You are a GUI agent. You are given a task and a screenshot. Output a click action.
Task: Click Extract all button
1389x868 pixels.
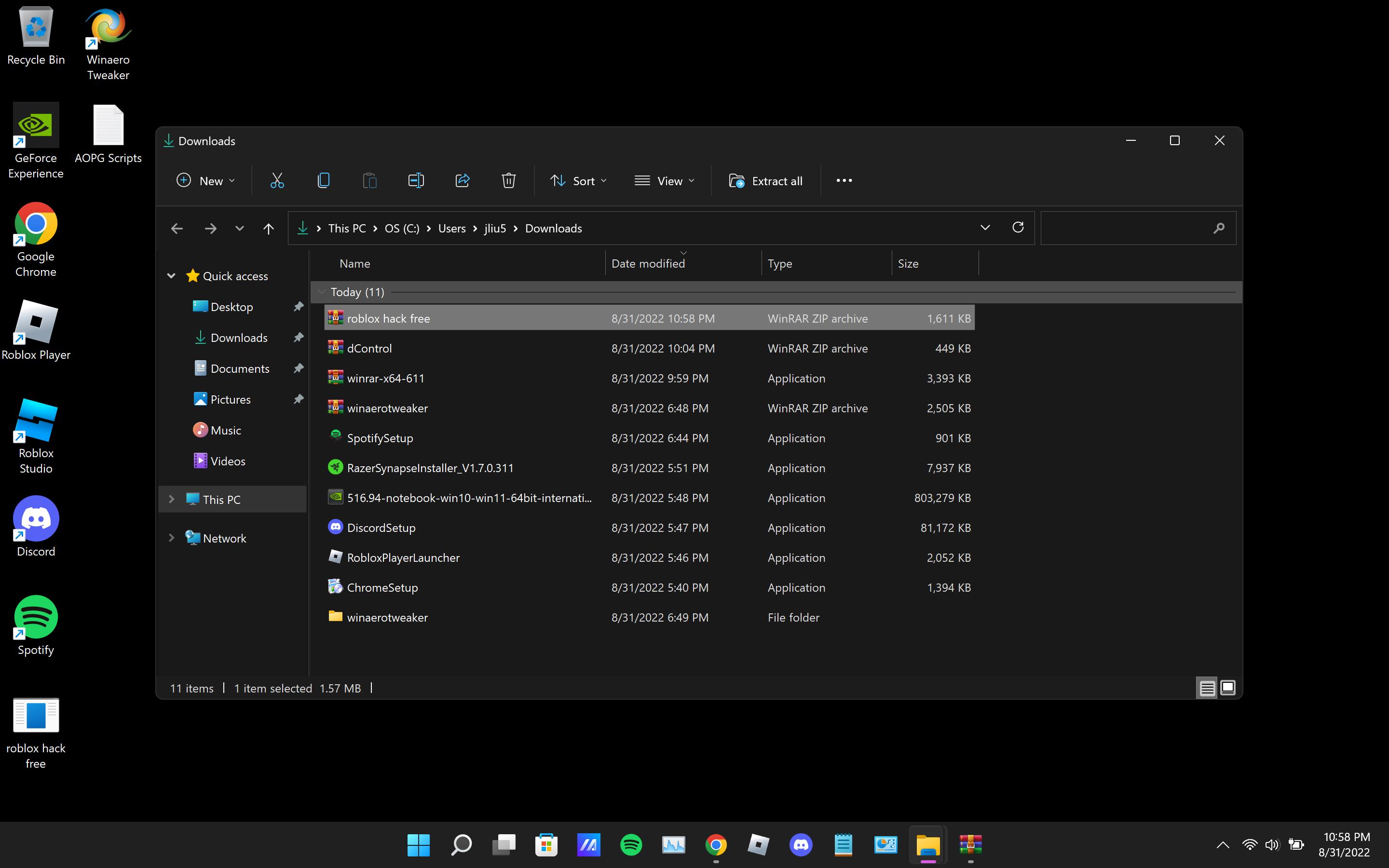coord(766,181)
